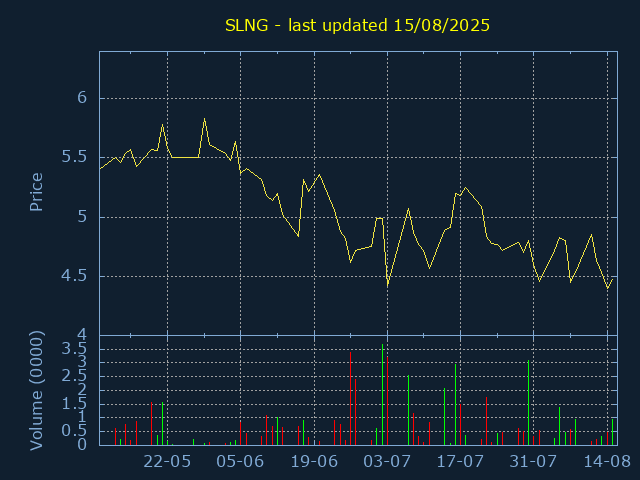This screenshot has width=640, height=480.
Task: Click the price axis value 4
Action: [82, 335]
